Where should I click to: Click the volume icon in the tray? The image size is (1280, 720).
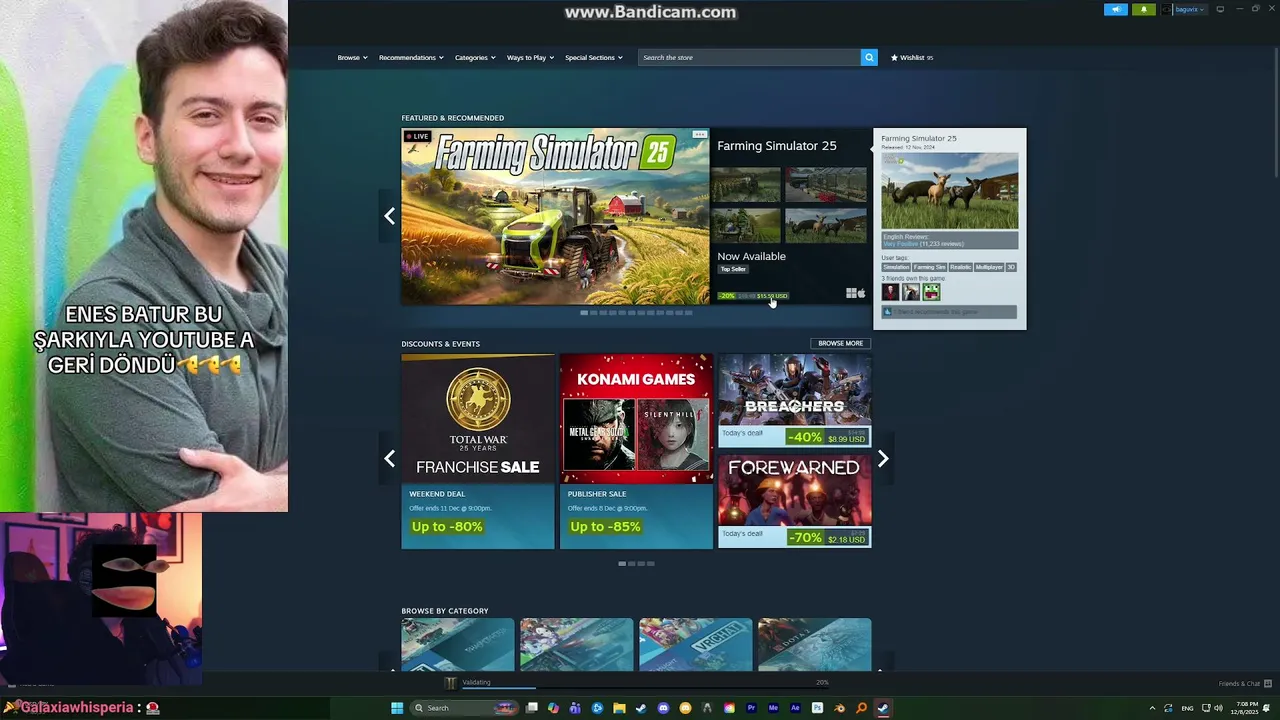(x=1218, y=708)
